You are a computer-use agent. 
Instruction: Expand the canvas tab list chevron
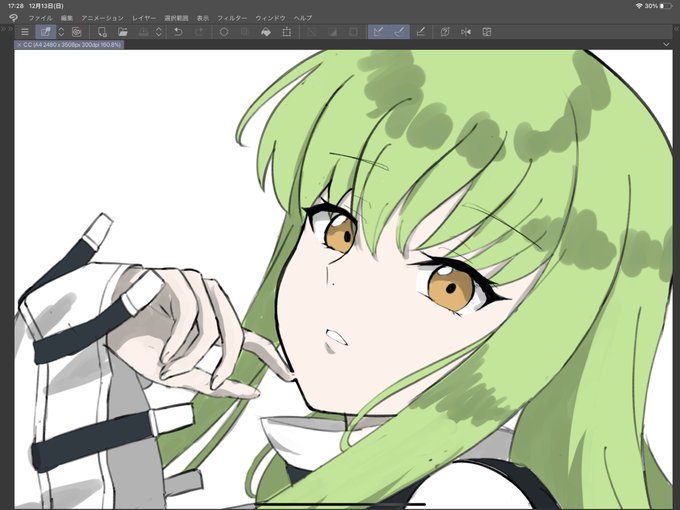click(666, 44)
